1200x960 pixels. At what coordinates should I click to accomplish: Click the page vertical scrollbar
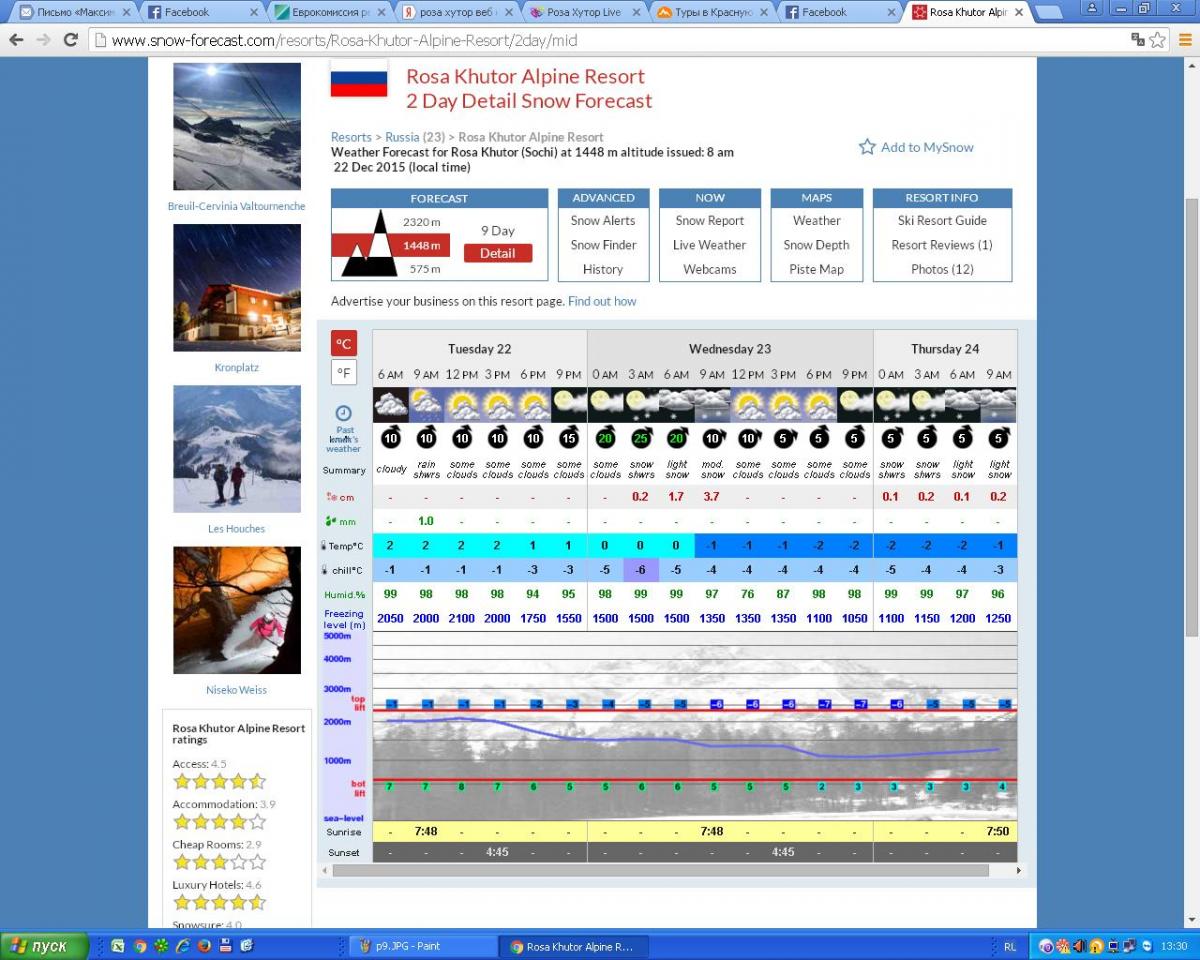1191,417
